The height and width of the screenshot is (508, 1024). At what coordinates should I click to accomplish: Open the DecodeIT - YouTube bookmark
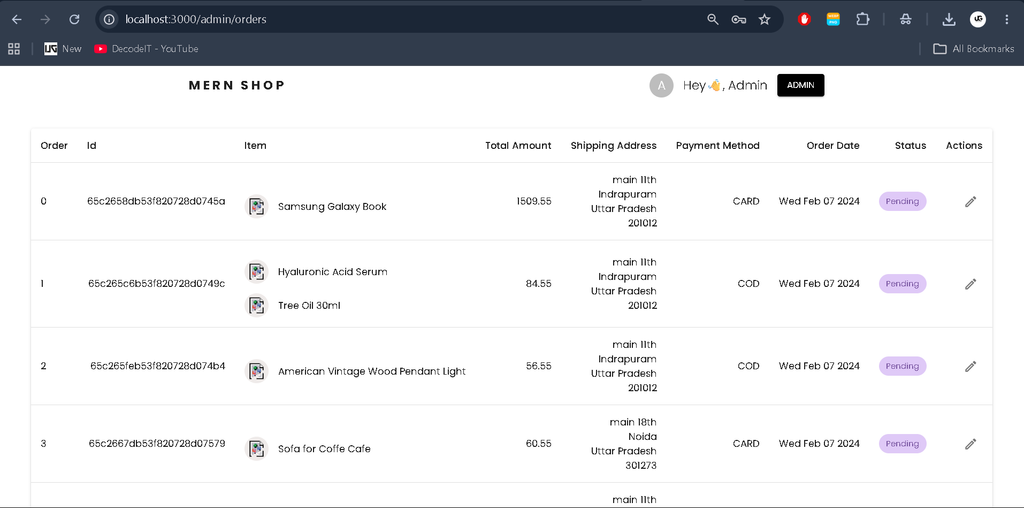click(146, 48)
